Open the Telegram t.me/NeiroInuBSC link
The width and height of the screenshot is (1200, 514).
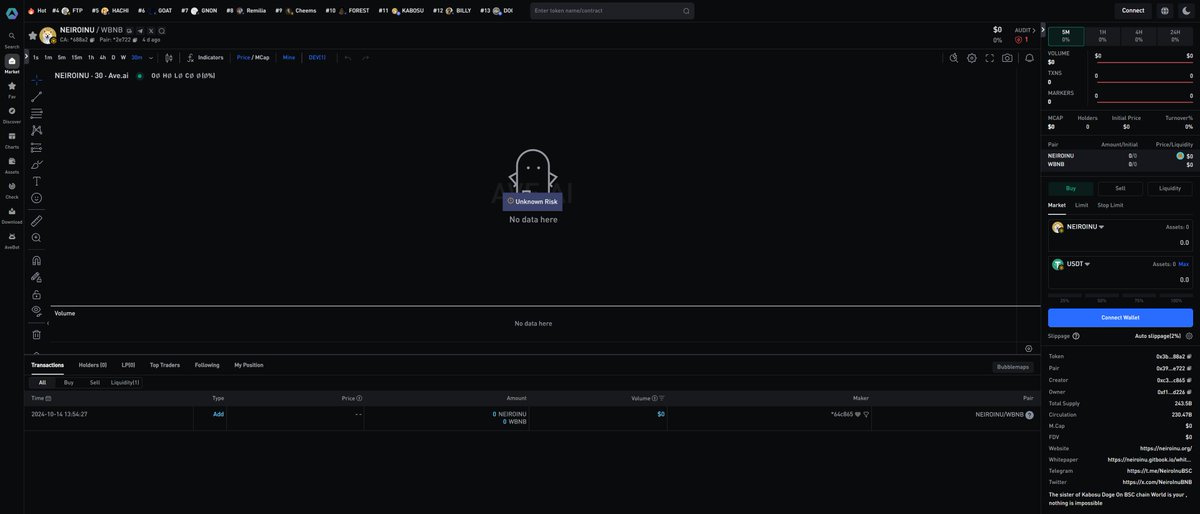pyautogui.click(x=1160, y=470)
